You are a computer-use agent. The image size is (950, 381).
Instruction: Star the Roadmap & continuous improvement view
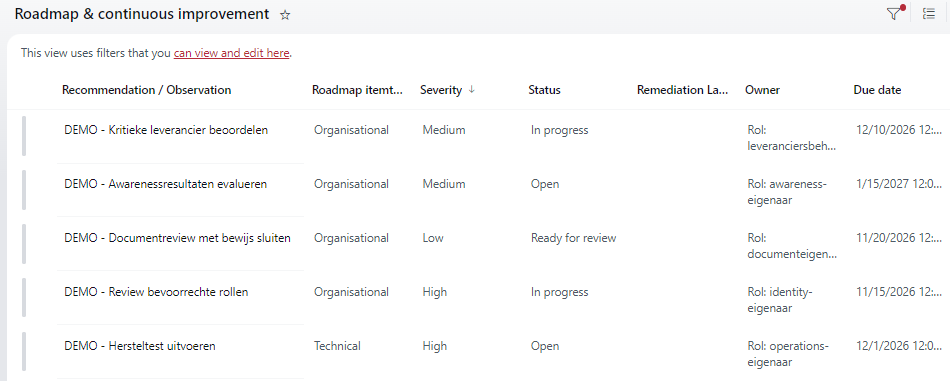click(285, 15)
